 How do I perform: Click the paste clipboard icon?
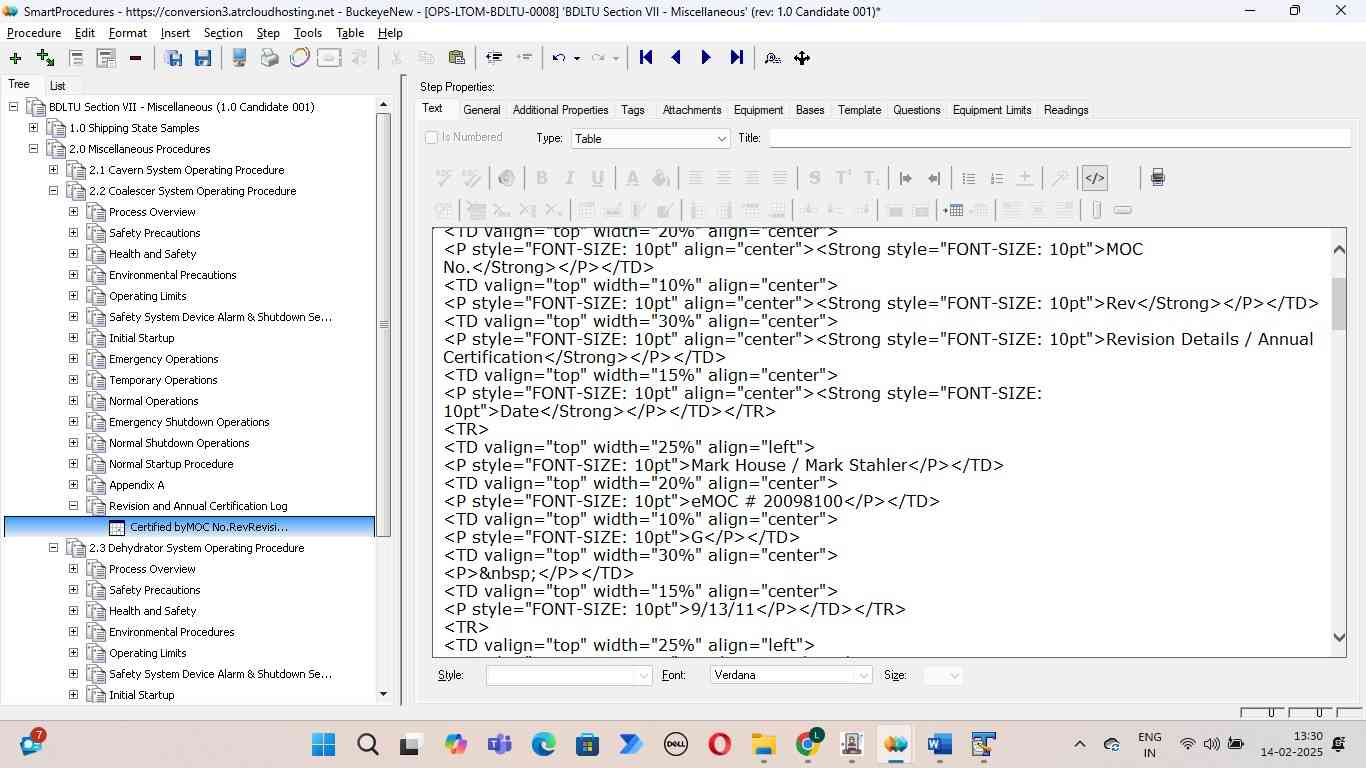456,58
